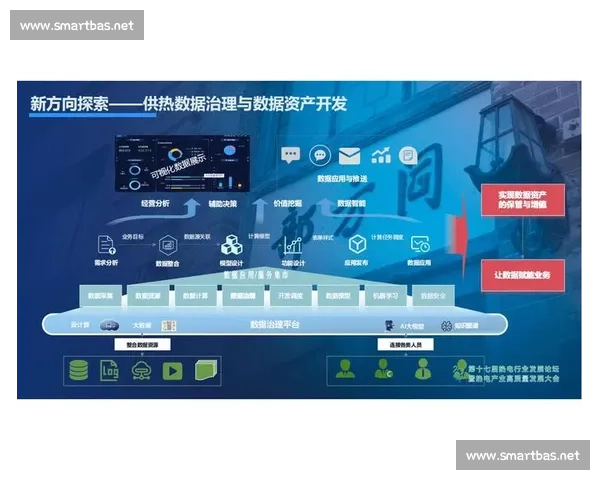Image resolution: width=600 pixels, height=480 pixels.
Task: Click the 数据整合 hexagon icon
Action: (x=168, y=245)
